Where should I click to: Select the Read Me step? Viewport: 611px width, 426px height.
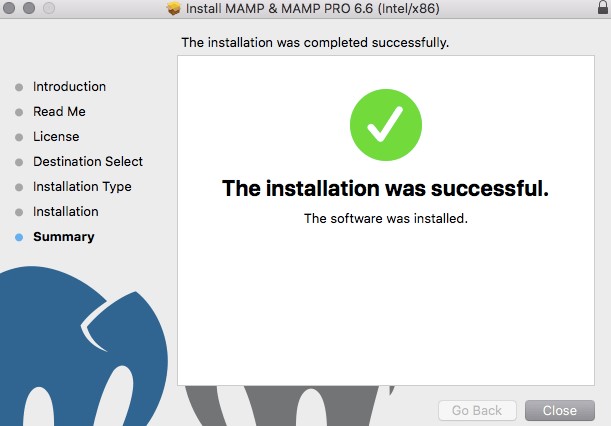pos(59,111)
